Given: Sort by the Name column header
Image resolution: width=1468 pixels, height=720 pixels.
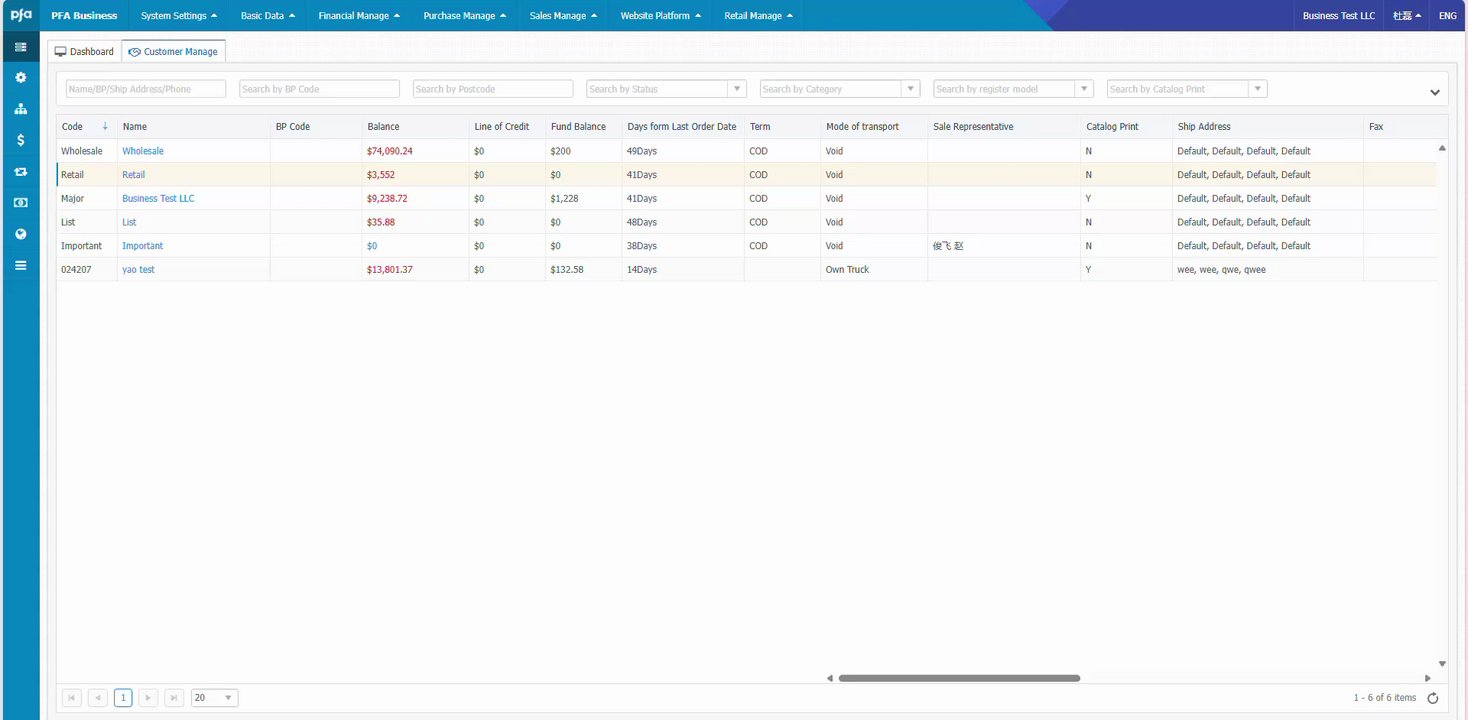Looking at the screenshot, I should tap(135, 127).
